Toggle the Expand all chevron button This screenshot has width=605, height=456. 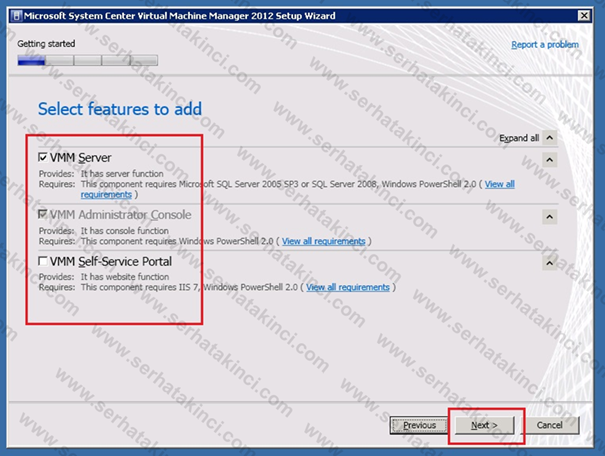(x=550, y=138)
